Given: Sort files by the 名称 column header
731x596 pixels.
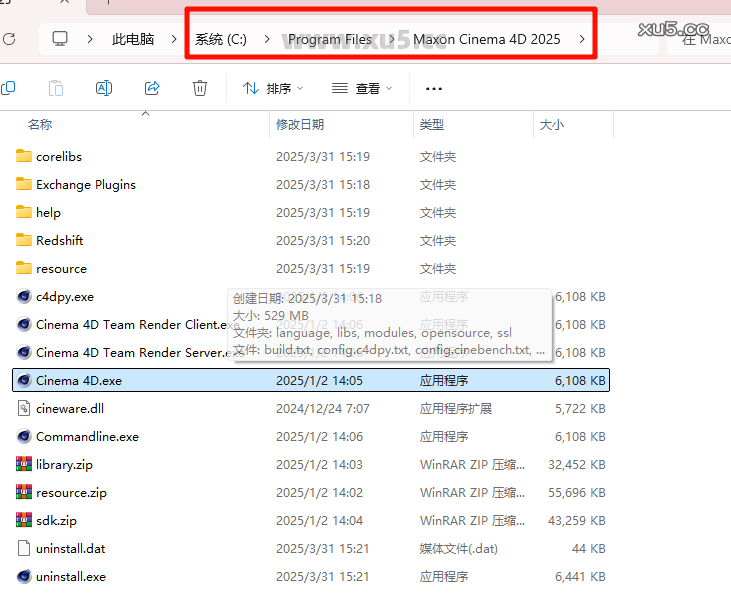Looking at the screenshot, I should 40,125.
